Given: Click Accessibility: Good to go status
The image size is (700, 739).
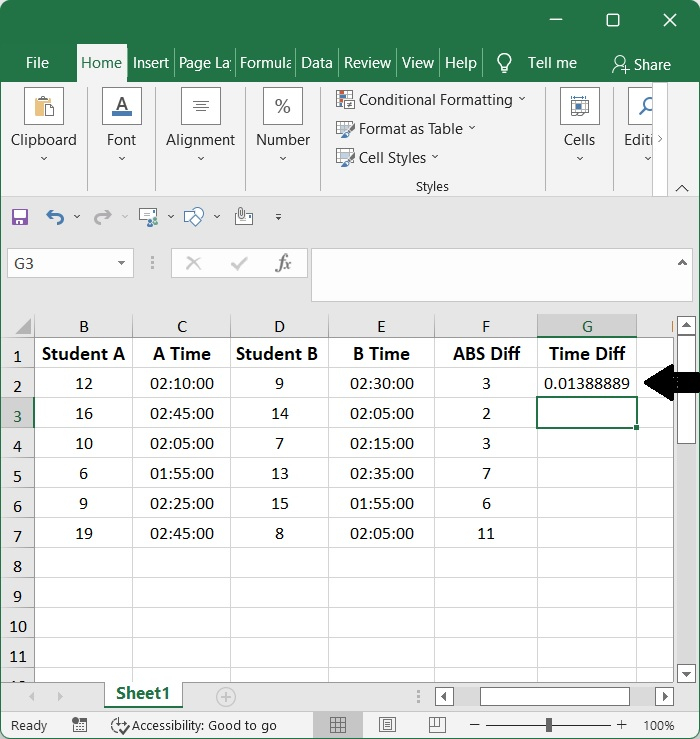Looking at the screenshot, I should [194, 725].
